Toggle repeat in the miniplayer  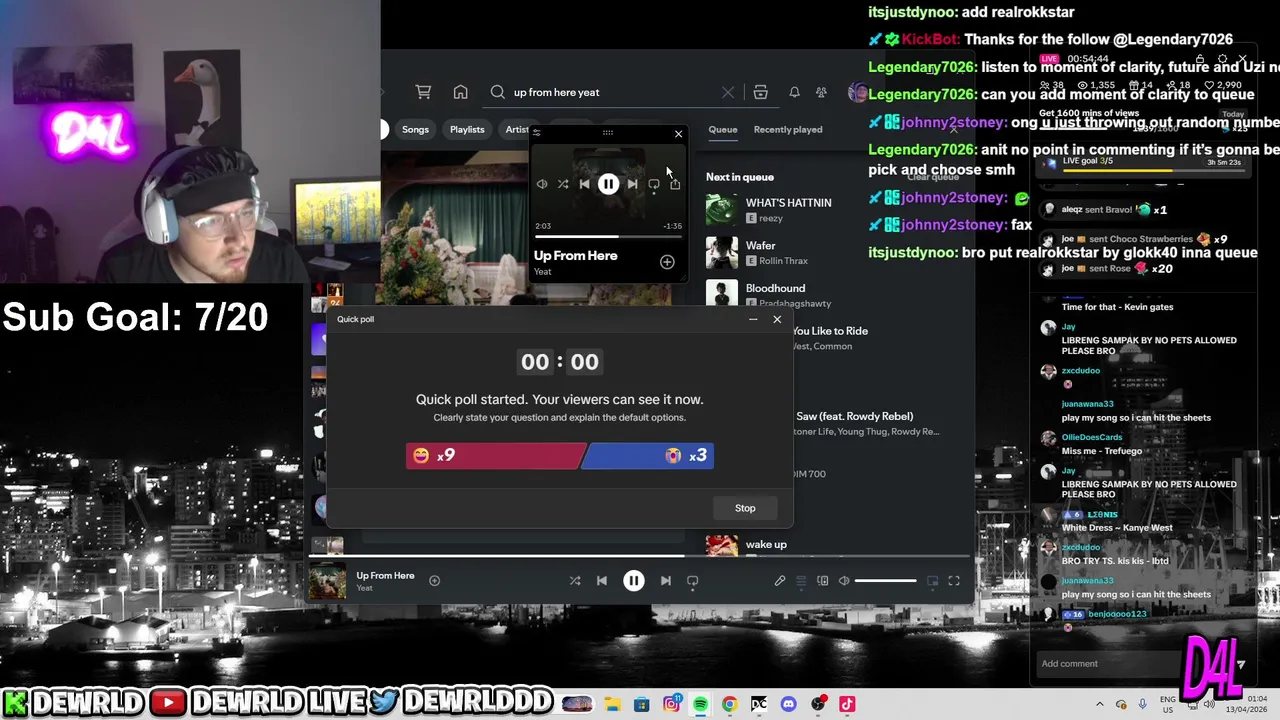pyautogui.click(x=654, y=184)
